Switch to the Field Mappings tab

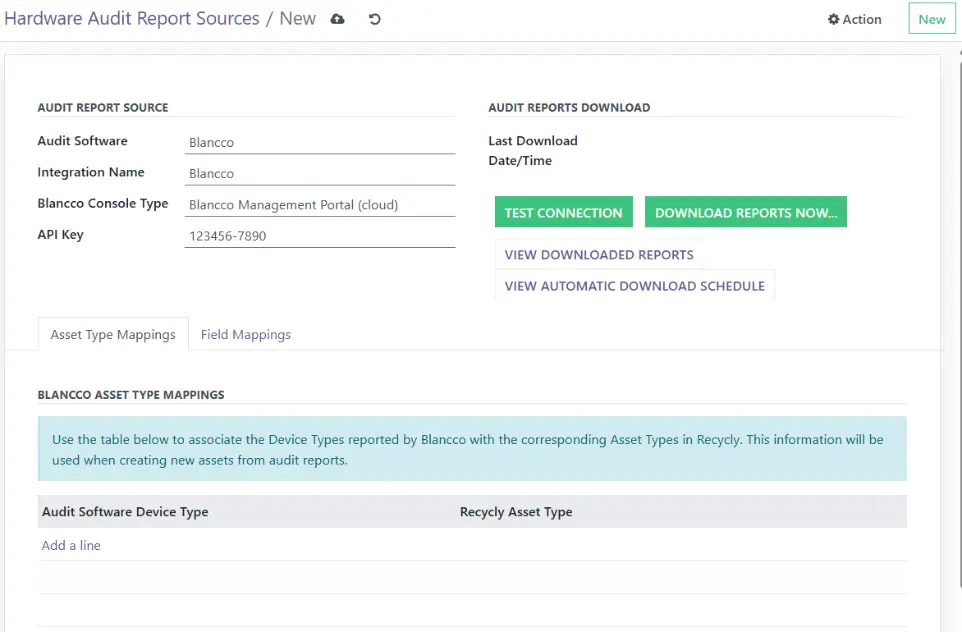click(245, 334)
